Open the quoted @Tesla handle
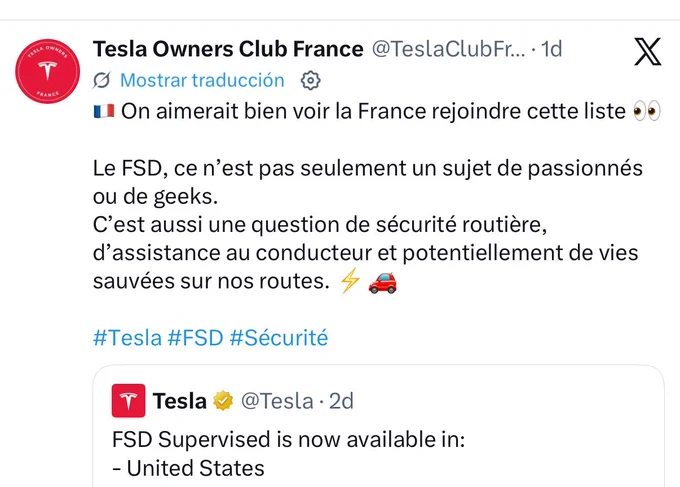 (277, 401)
